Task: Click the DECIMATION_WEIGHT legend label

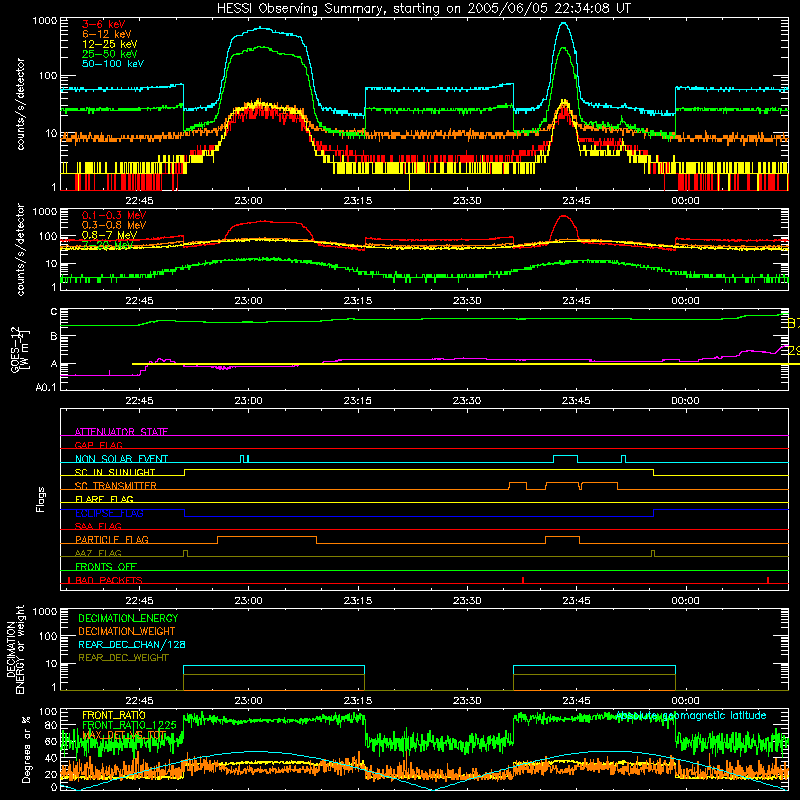Action: click(x=127, y=631)
